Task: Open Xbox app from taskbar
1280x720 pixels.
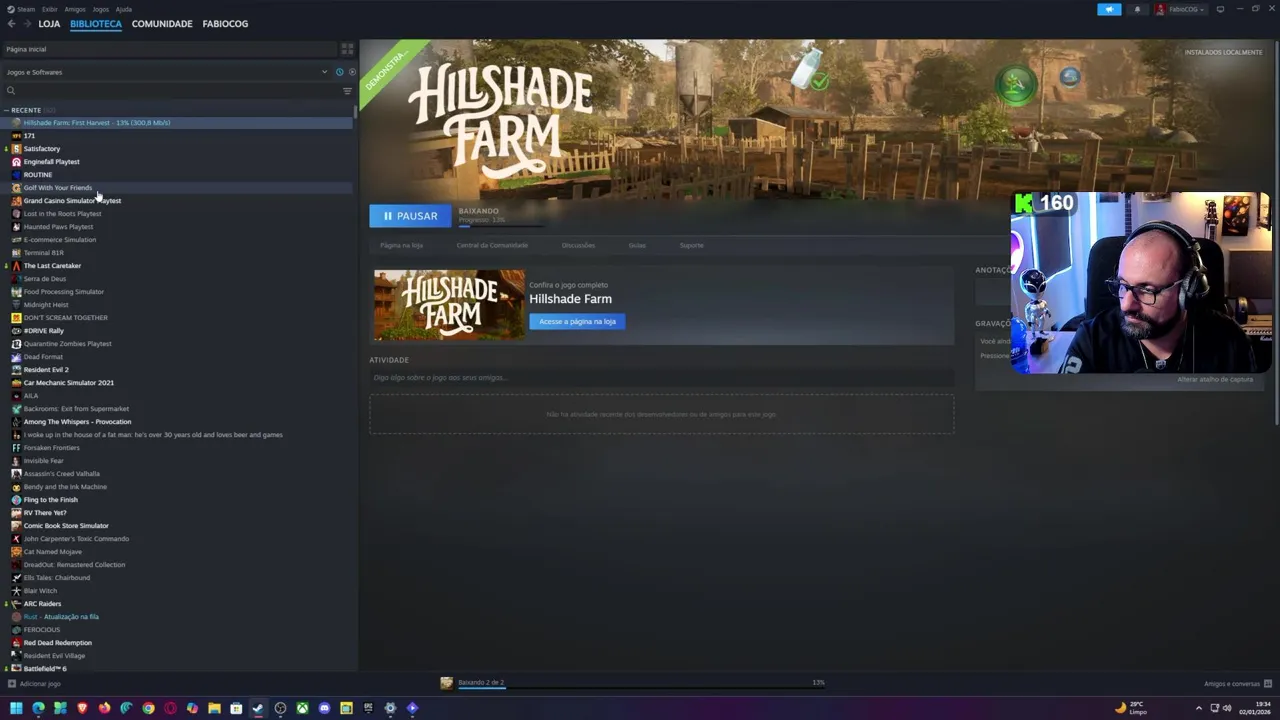Action: coord(302,708)
